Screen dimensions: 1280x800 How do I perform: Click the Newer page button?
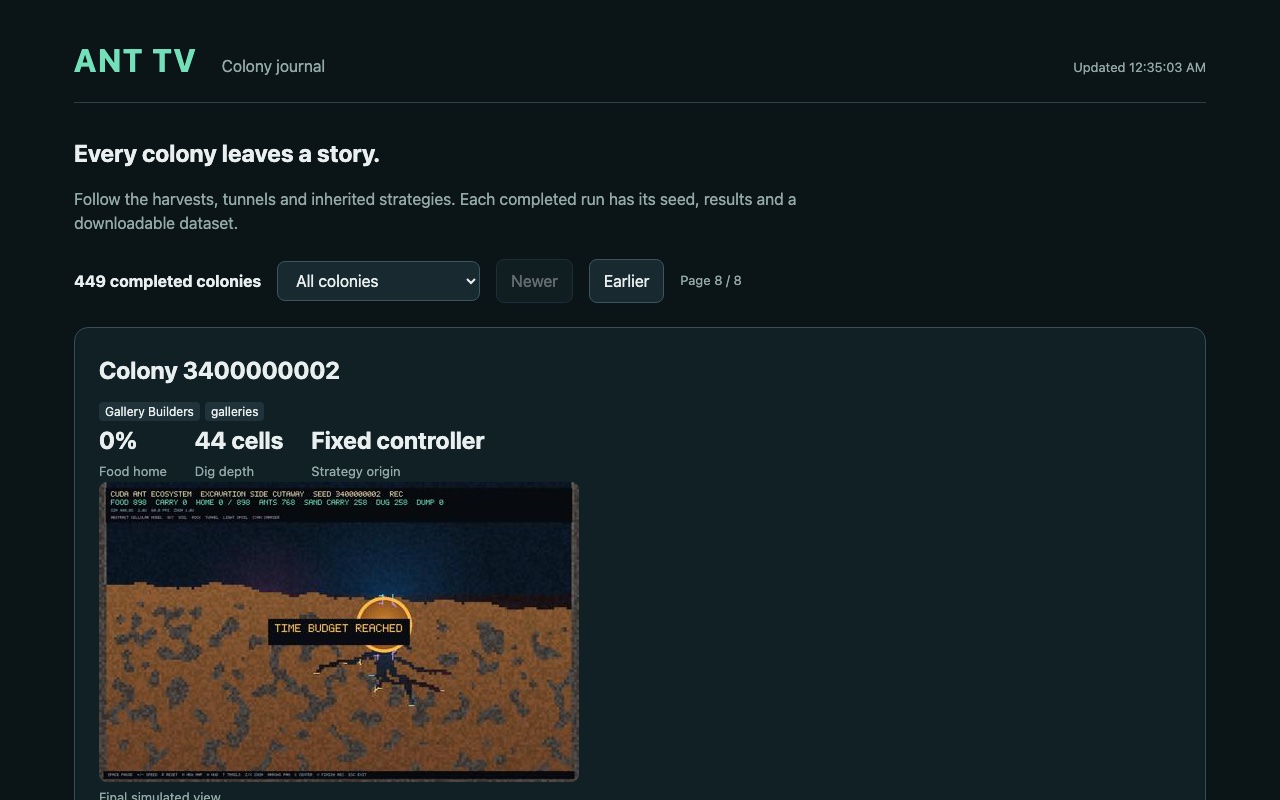(x=534, y=281)
